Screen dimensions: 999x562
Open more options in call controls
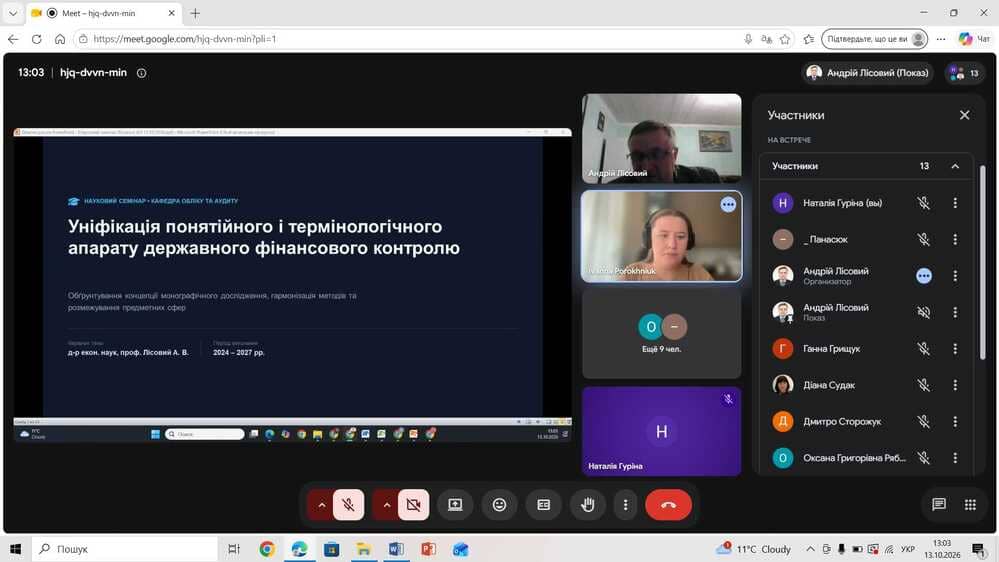pos(625,505)
